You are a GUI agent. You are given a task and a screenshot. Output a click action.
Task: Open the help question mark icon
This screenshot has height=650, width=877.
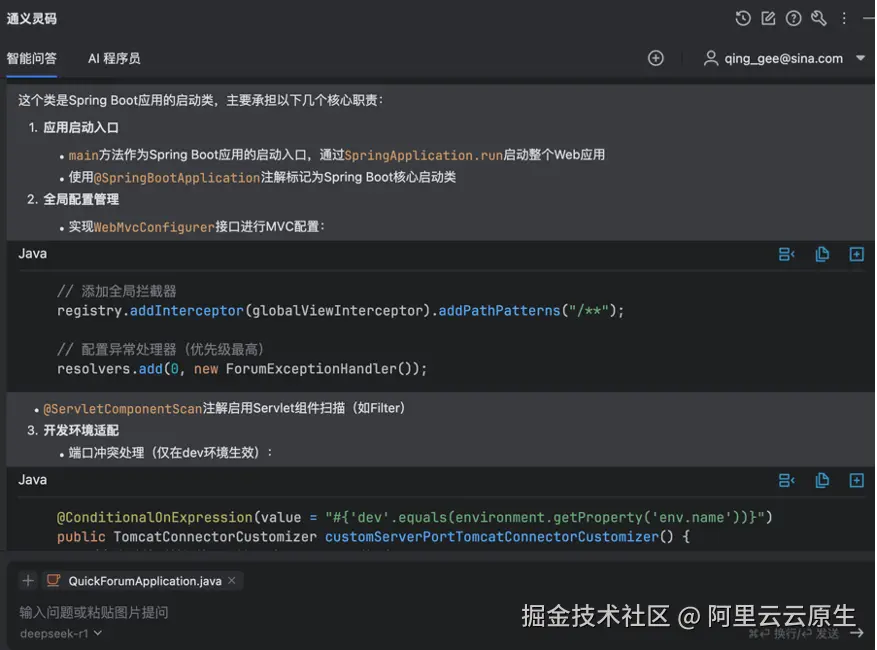pyautogui.click(x=793, y=18)
